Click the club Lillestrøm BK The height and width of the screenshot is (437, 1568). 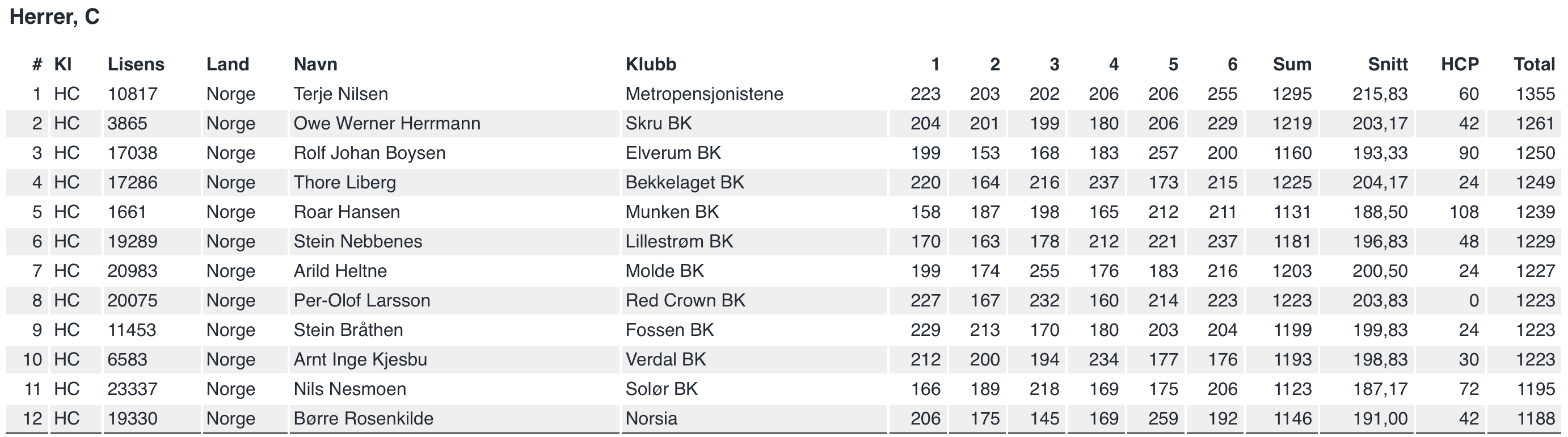point(679,241)
